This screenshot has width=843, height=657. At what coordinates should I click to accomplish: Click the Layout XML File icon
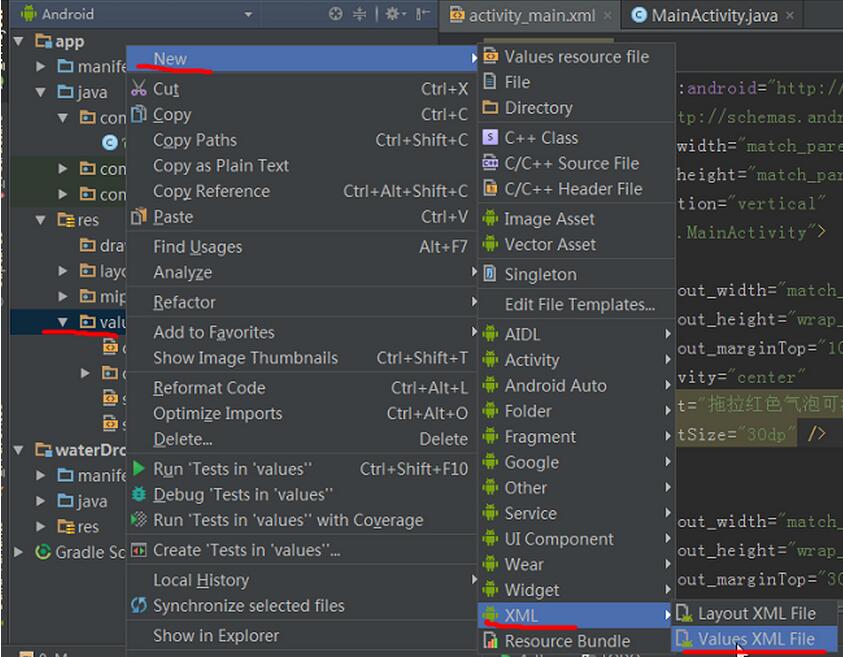(683, 613)
